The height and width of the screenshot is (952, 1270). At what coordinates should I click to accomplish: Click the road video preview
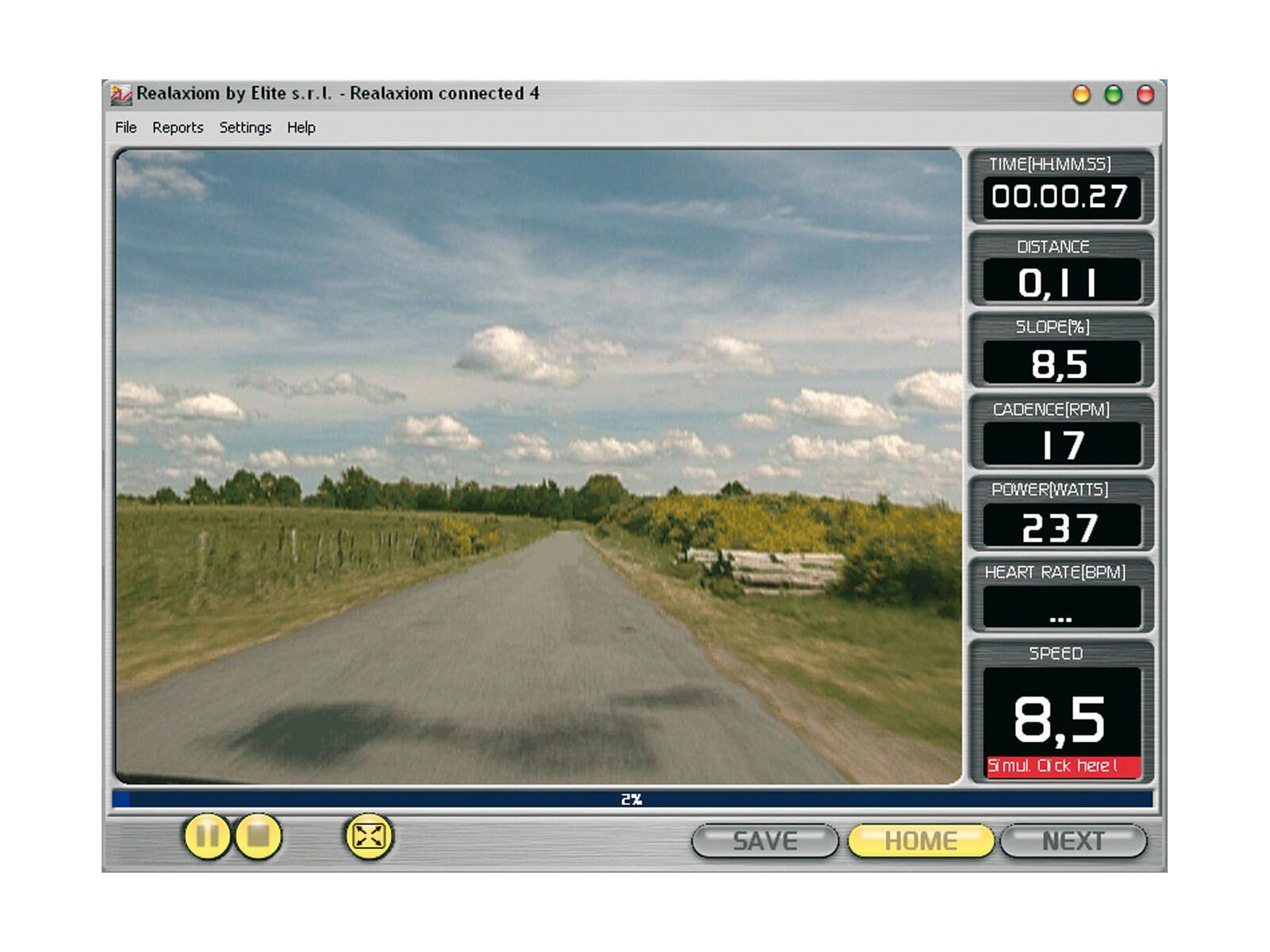click(538, 466)
